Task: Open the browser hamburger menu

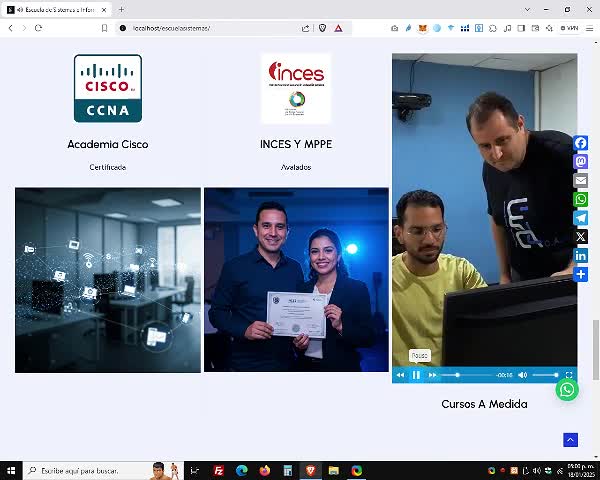Action: (590, 28)
